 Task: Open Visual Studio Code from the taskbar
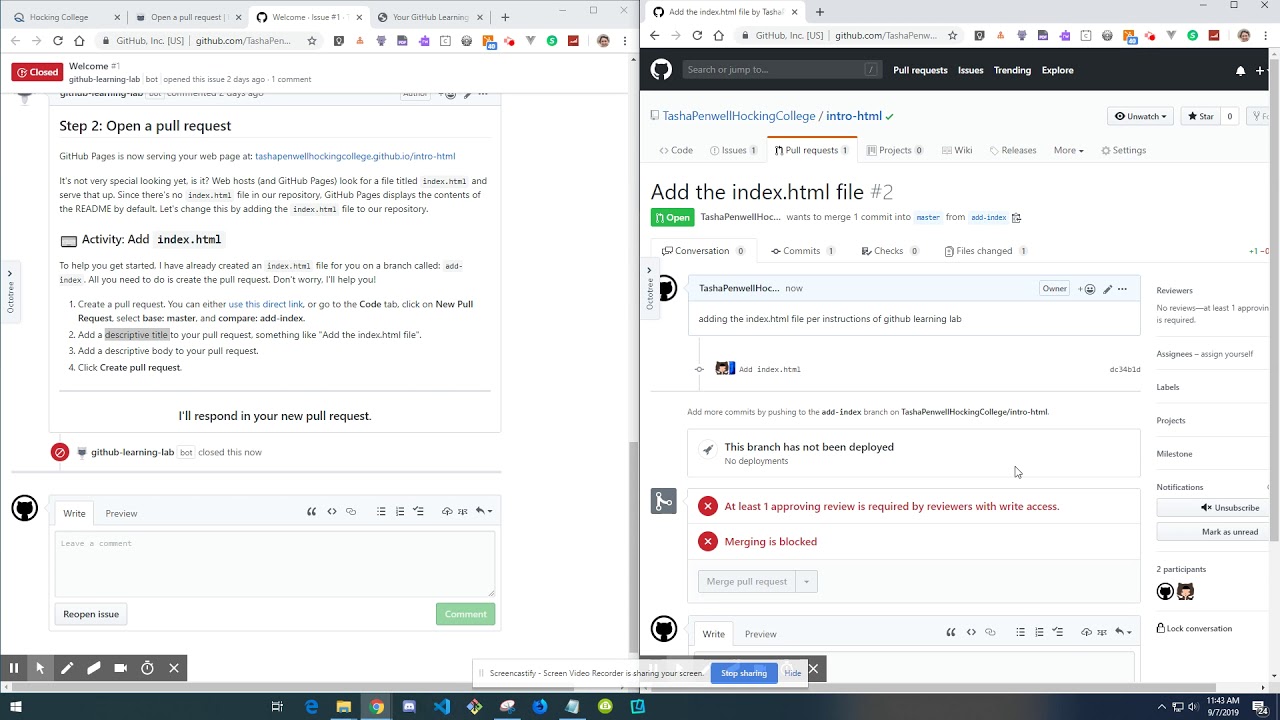(442, 706)
